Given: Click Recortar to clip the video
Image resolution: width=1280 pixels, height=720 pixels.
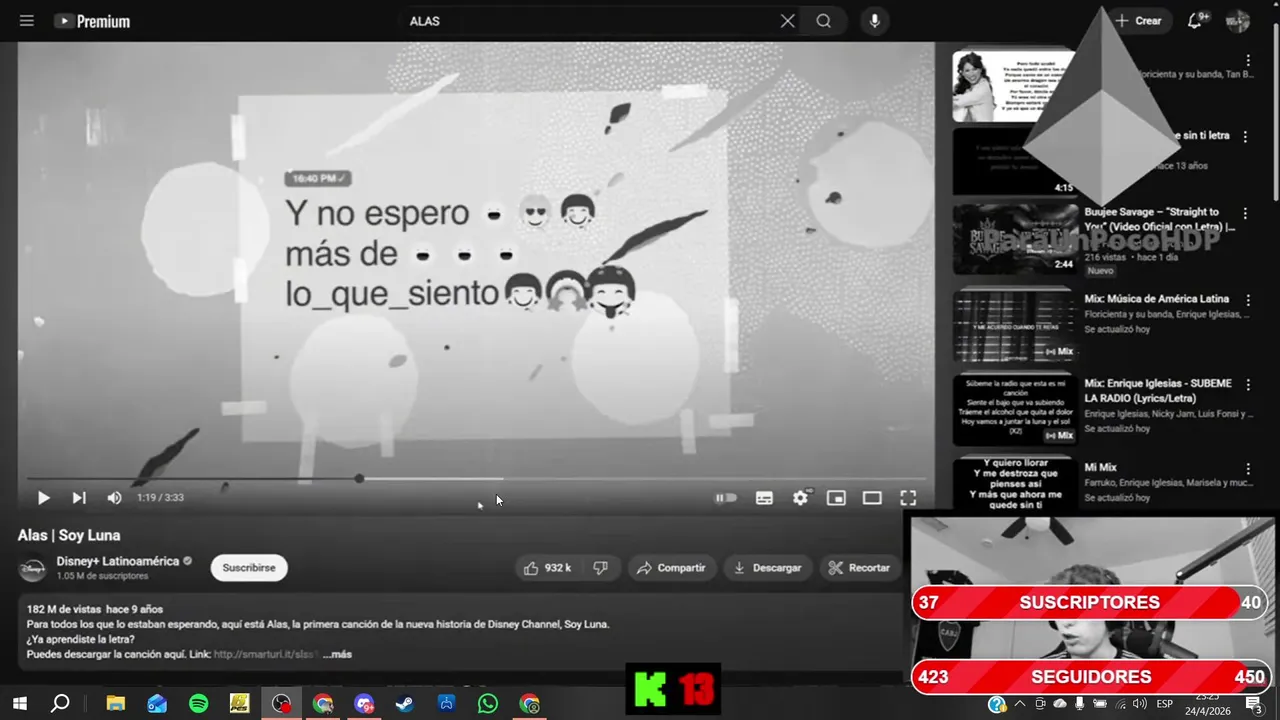Looking at the screenshot, I should pos(859,568).
